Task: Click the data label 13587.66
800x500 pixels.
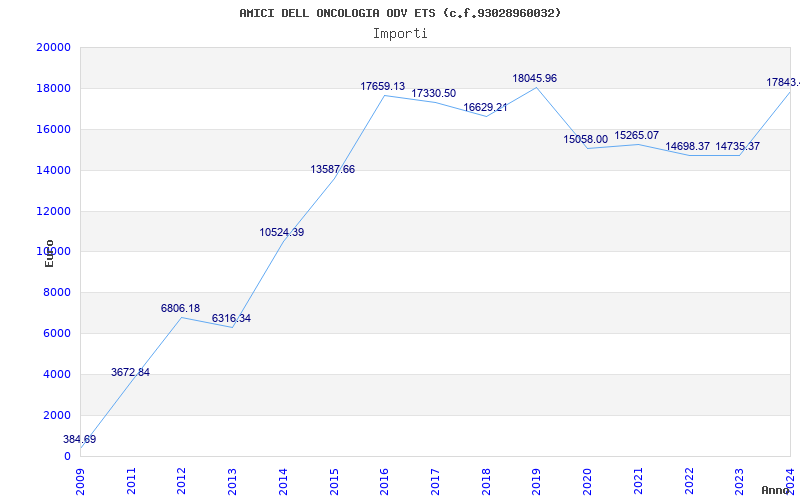Action: coord(333,170)
